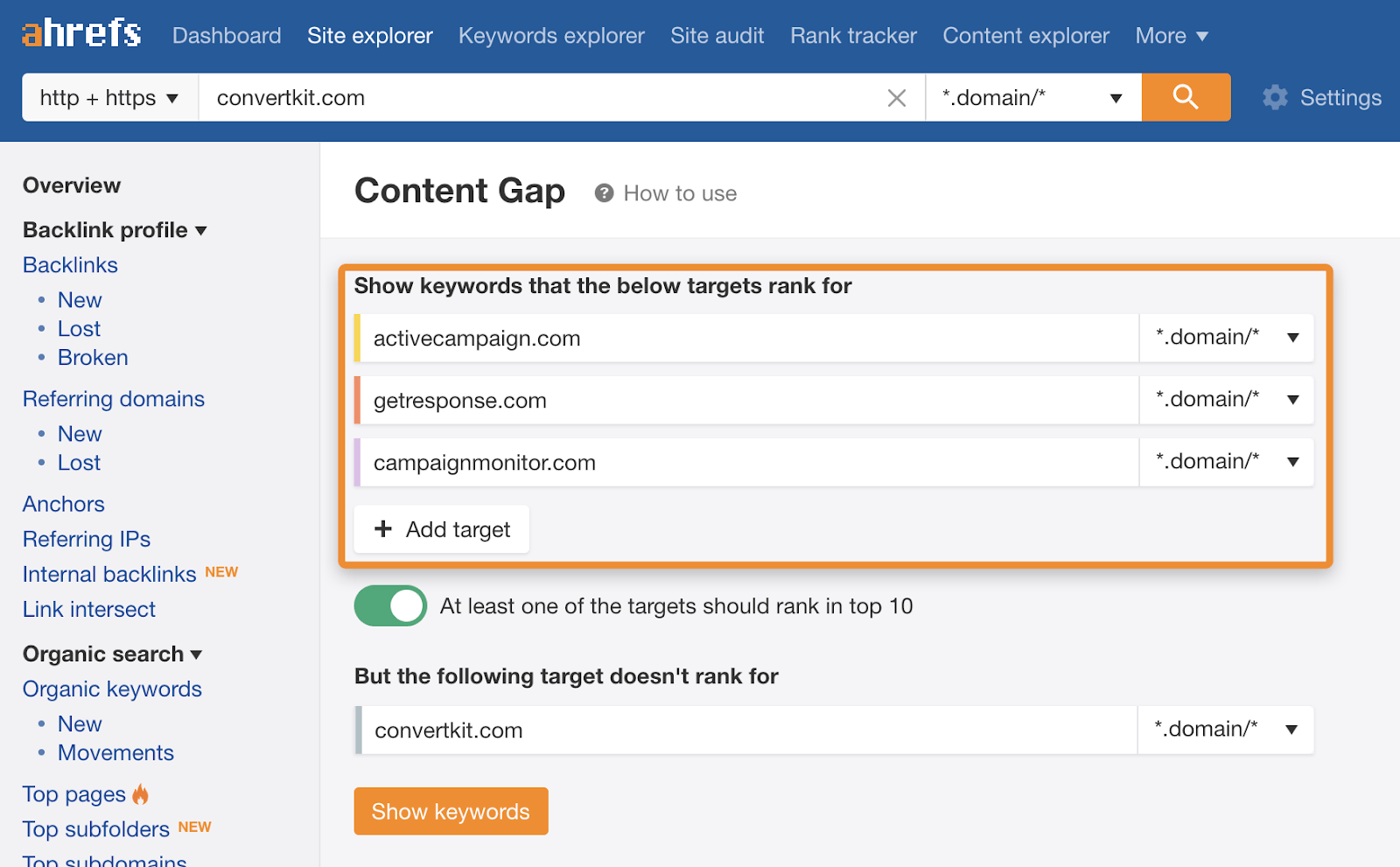The height and width of the screenshot is (867, 1400).
Task: Open Settings via the gear icon
Action: click(1276, 97)
